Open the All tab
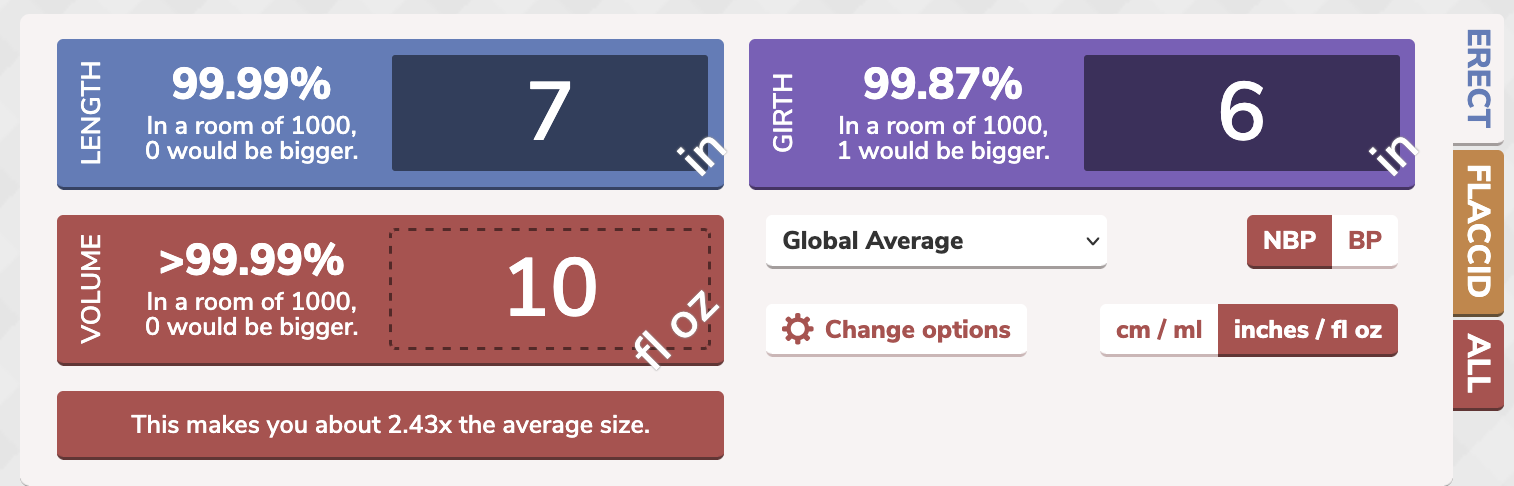The image size is (1514, 486). pyautogui.click(x=1478, y=364)
